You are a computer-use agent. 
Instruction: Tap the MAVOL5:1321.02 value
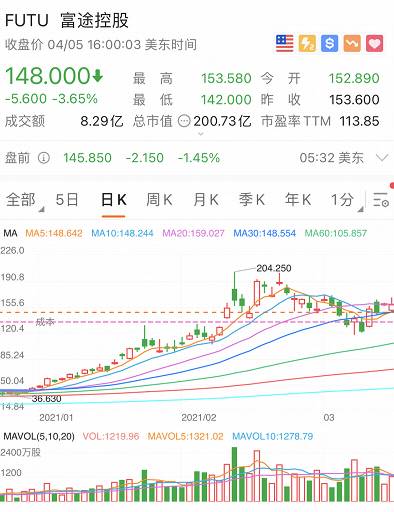[x=186, y=436]
